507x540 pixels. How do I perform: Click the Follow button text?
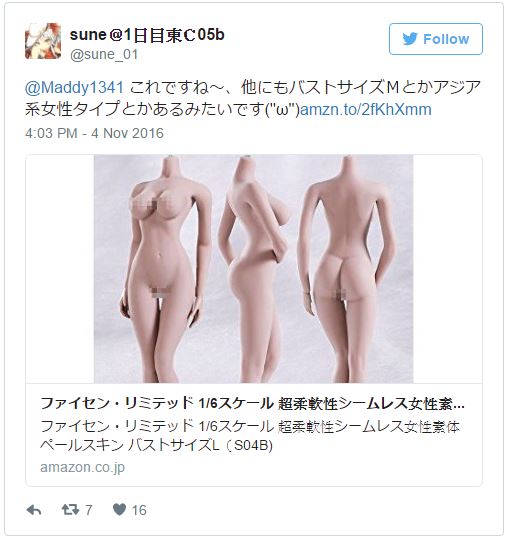coord(446,39)
